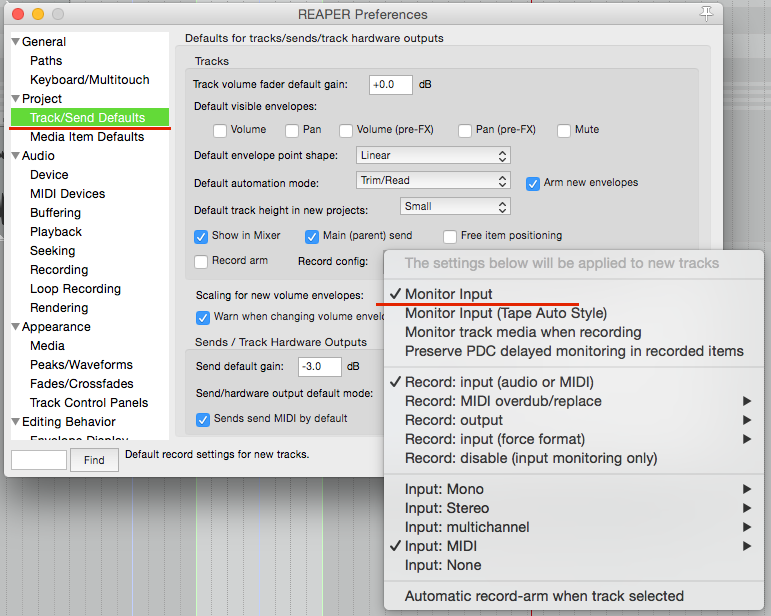Viewport: 771px width, 616px height.
Task: Enable Automatic record-arm when track selected
Action: (x=574, y=596)
